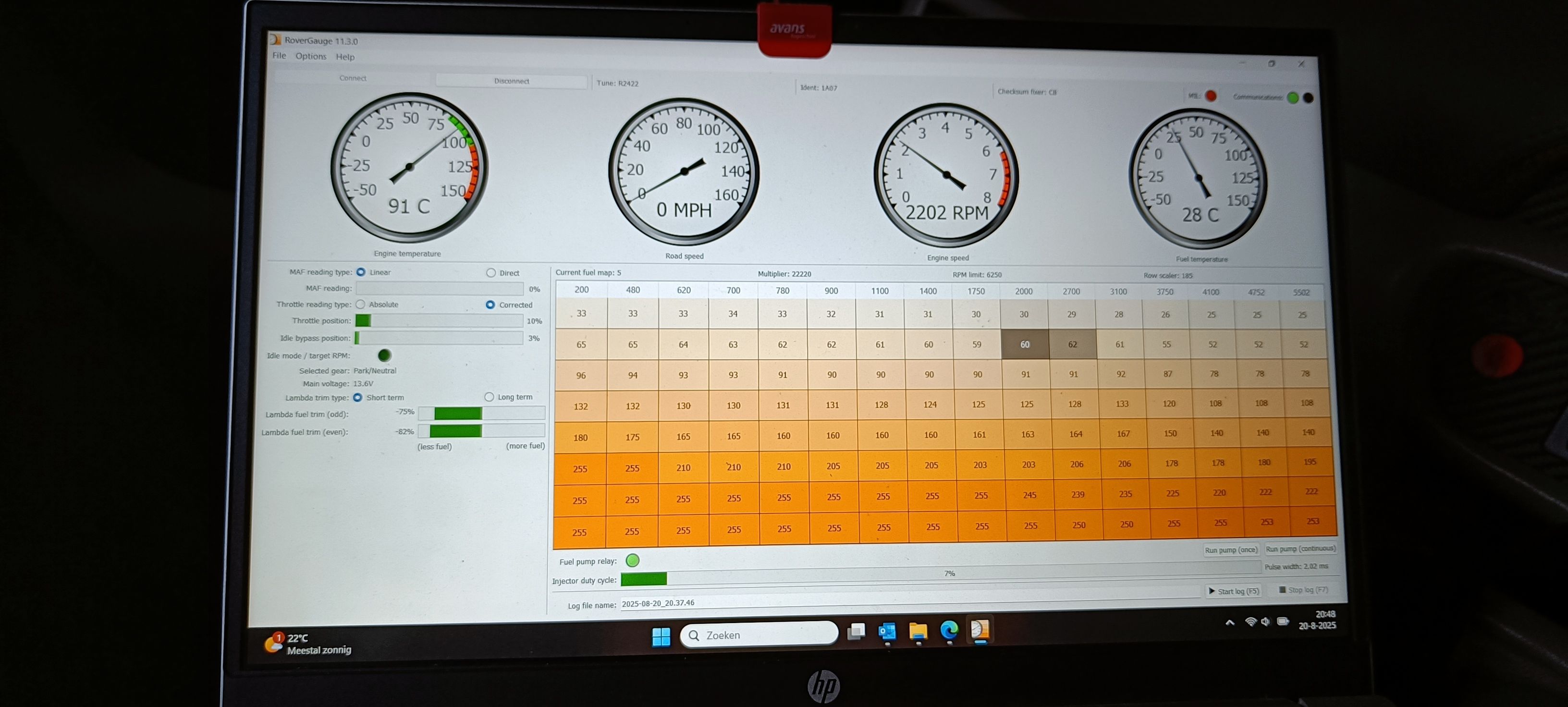Screen dimensions: 1568x707
Task: Select Long term lambda trim
Action: pyautogui.click(x=490, y=397)
